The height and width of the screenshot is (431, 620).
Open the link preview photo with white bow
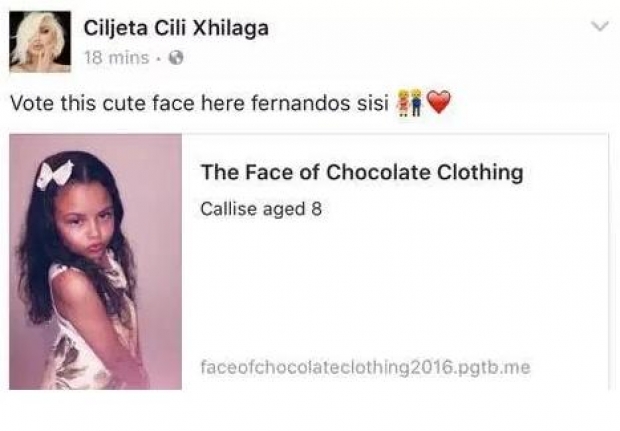click(x=96, y=262)
